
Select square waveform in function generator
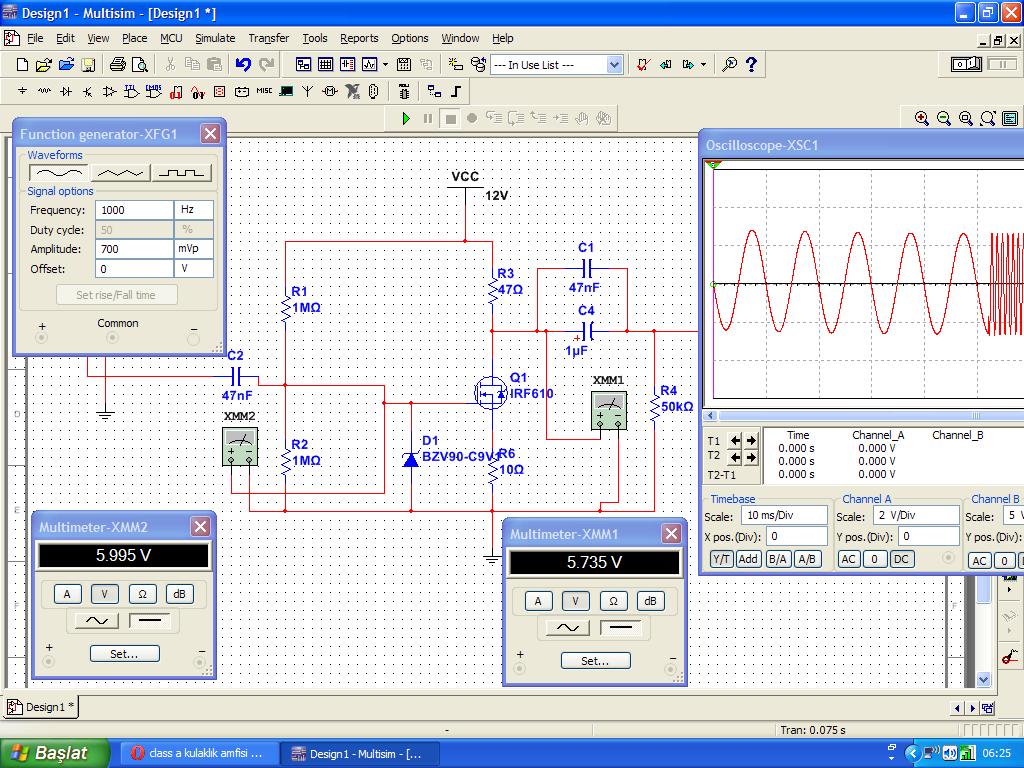(x=182, y=173)
